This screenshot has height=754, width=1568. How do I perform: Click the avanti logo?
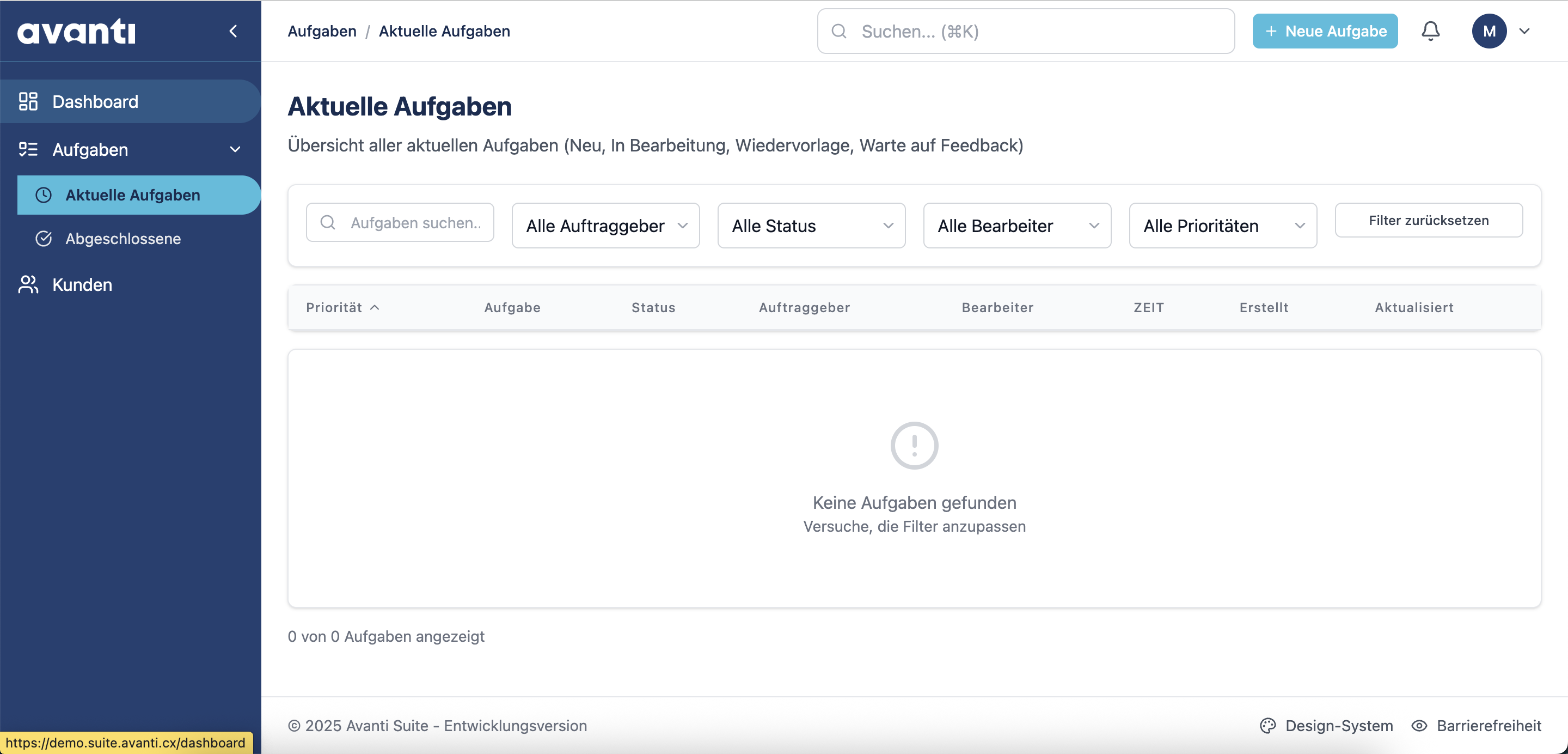pyautogui.click(x=76, y=31)
